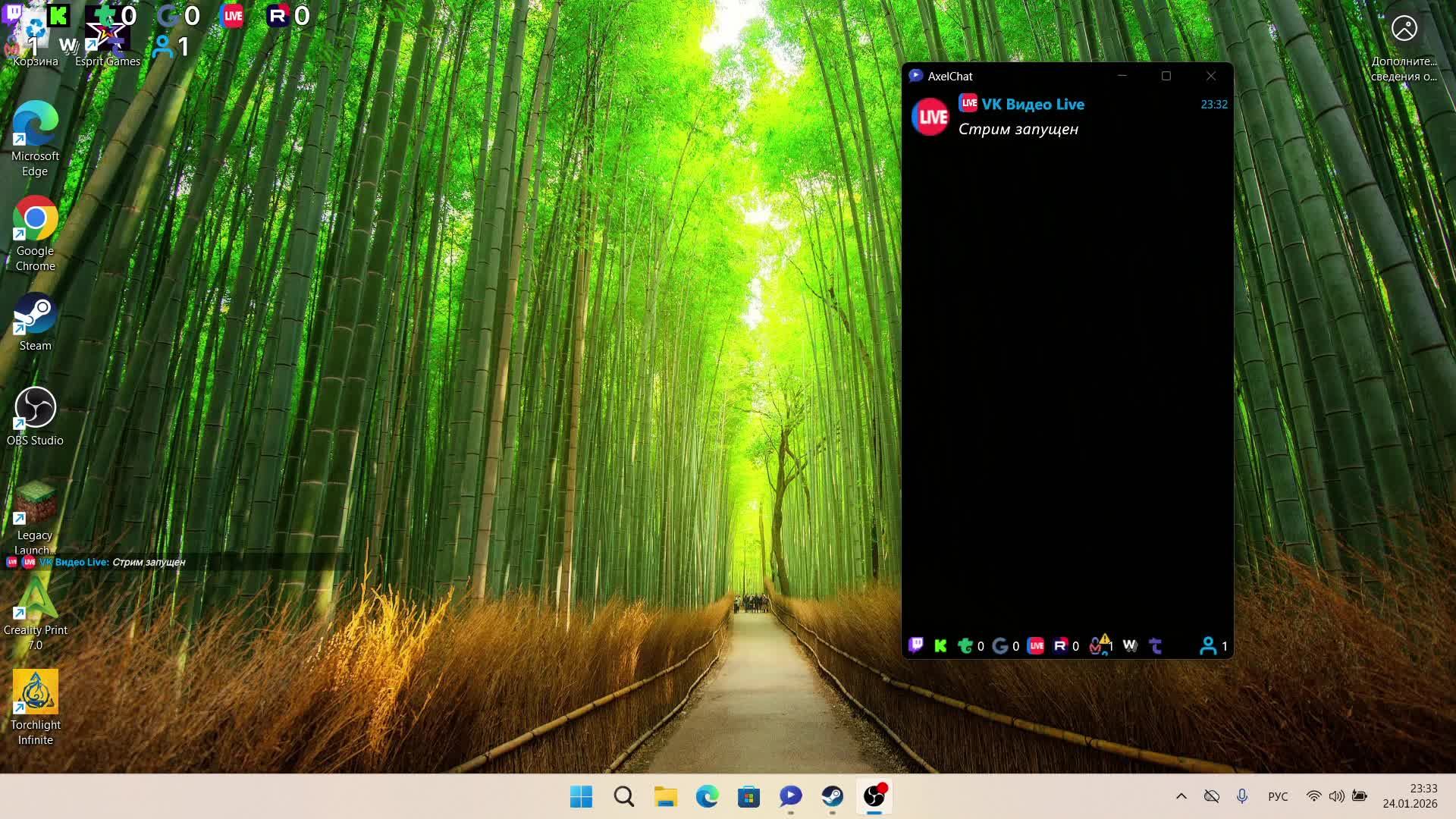Image resolution: width=1456 pixels, height=819 pixels.
Task: Click the purple T platform icon
Action: [x=1156, y=645]
